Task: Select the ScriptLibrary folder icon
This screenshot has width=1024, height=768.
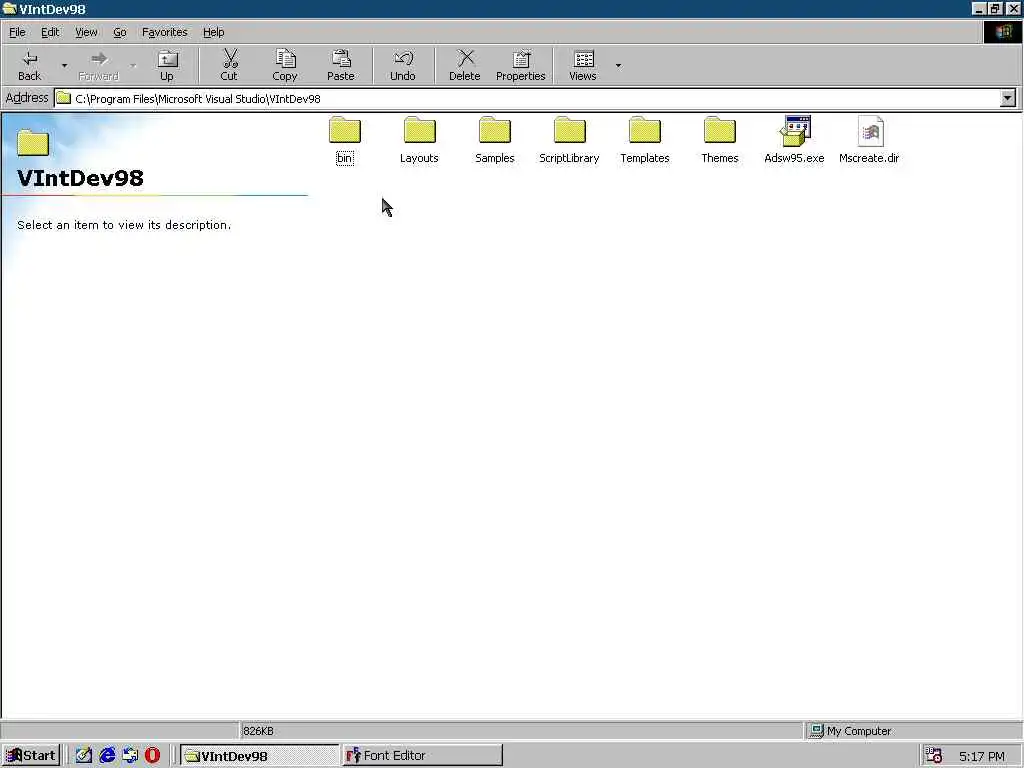Action: click(569, 131)
